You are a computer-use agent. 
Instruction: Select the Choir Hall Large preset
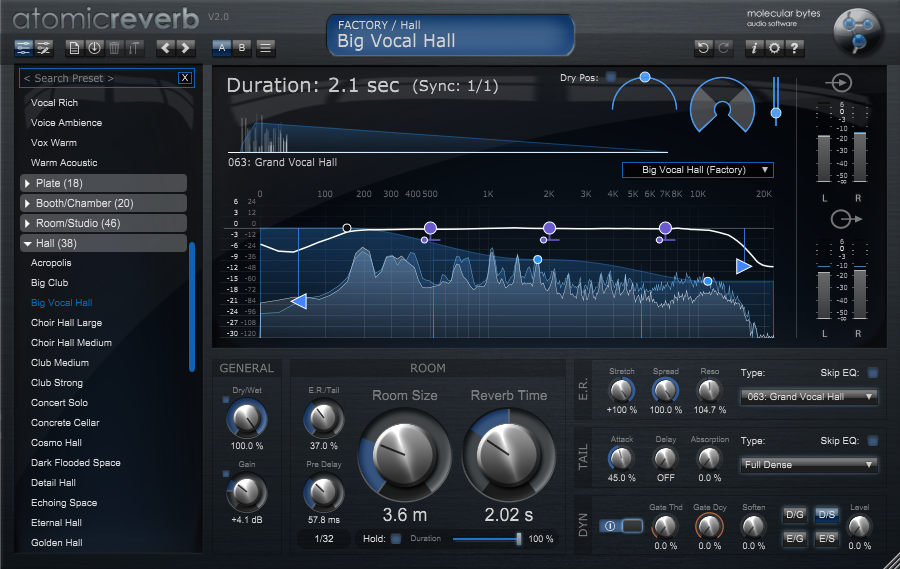coord(66,323)
